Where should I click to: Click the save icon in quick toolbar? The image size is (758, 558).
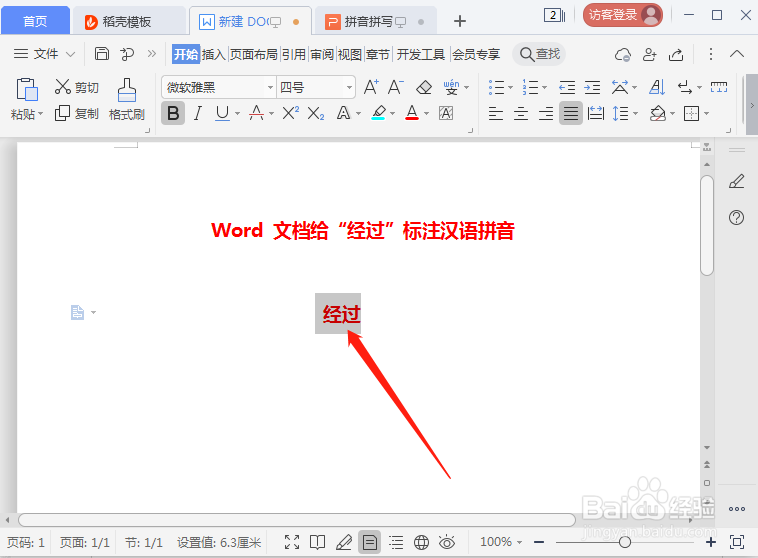[102, 53]
